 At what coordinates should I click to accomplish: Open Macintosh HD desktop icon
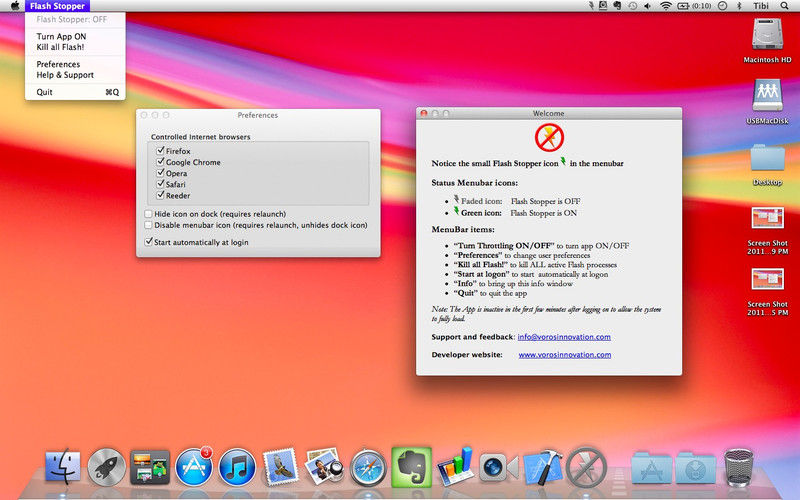click(x=767, y=35)
